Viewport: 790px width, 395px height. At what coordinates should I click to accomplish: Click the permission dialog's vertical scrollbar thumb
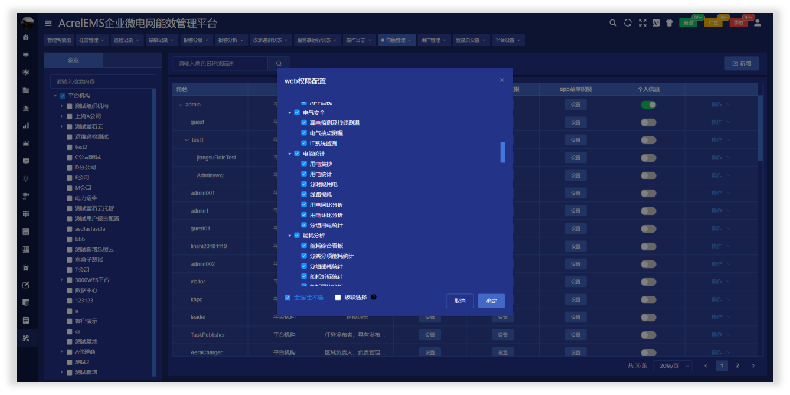tap(502, 152)
